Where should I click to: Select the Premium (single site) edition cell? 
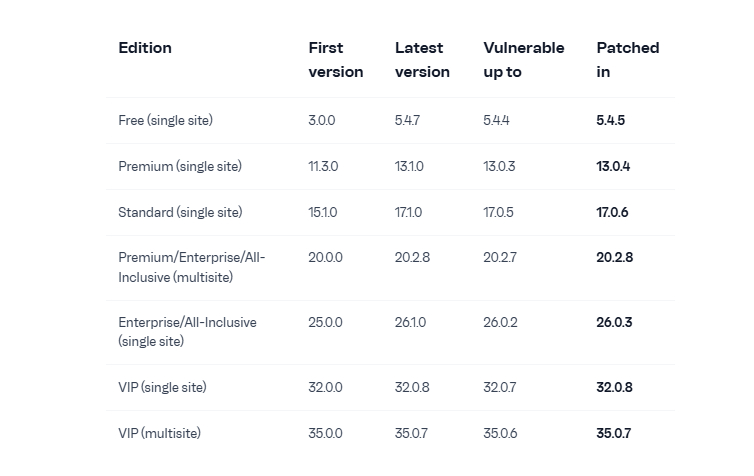[180, 166]
